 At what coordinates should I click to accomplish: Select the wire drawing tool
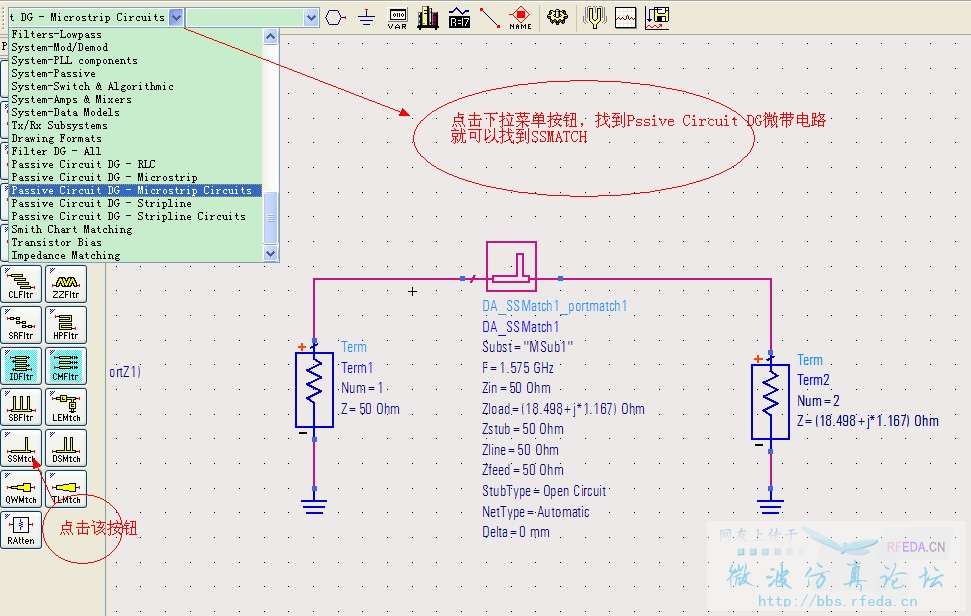[x=490, y=18]
